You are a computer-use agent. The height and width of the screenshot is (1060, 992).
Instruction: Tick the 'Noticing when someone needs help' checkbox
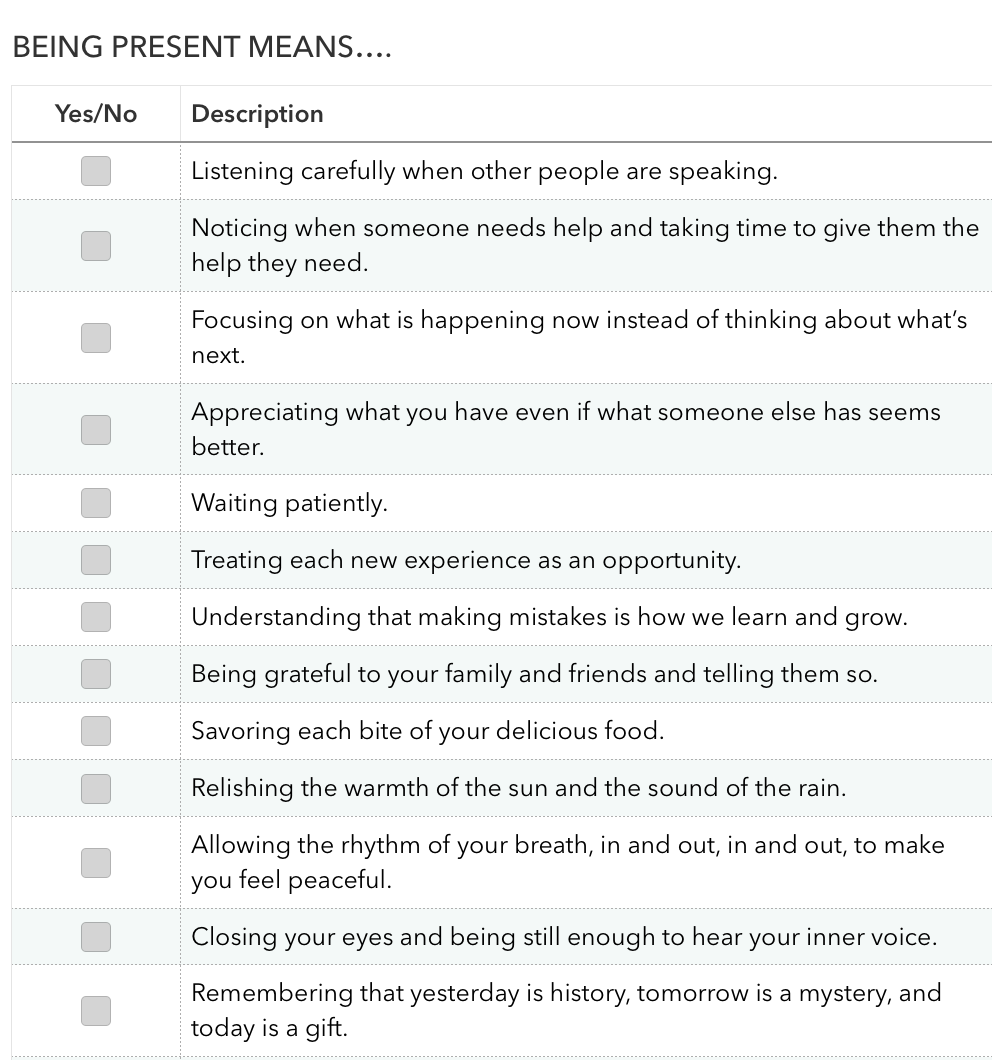(96, 246)
